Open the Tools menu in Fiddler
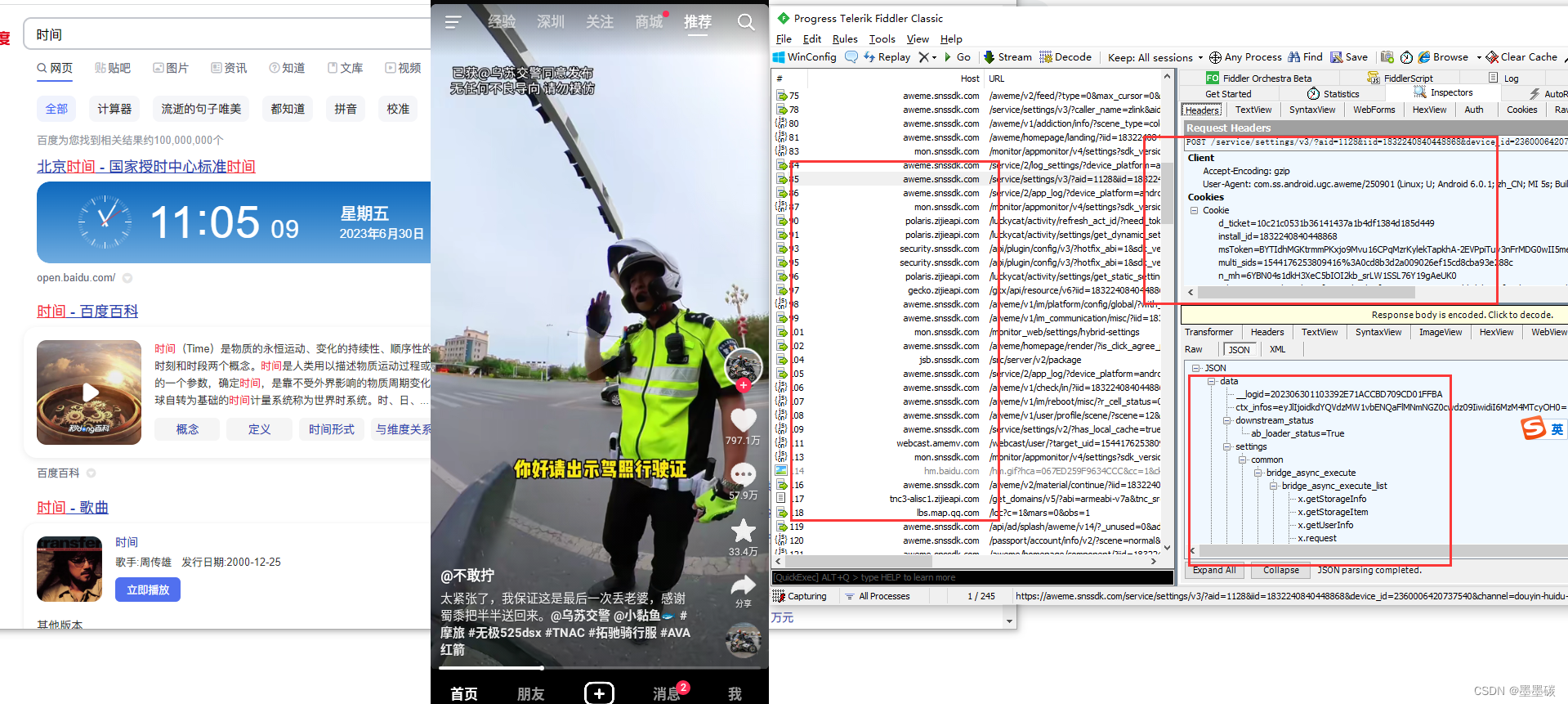The width and height of the screenshot is (1568, 704). (x=882, y=38)
